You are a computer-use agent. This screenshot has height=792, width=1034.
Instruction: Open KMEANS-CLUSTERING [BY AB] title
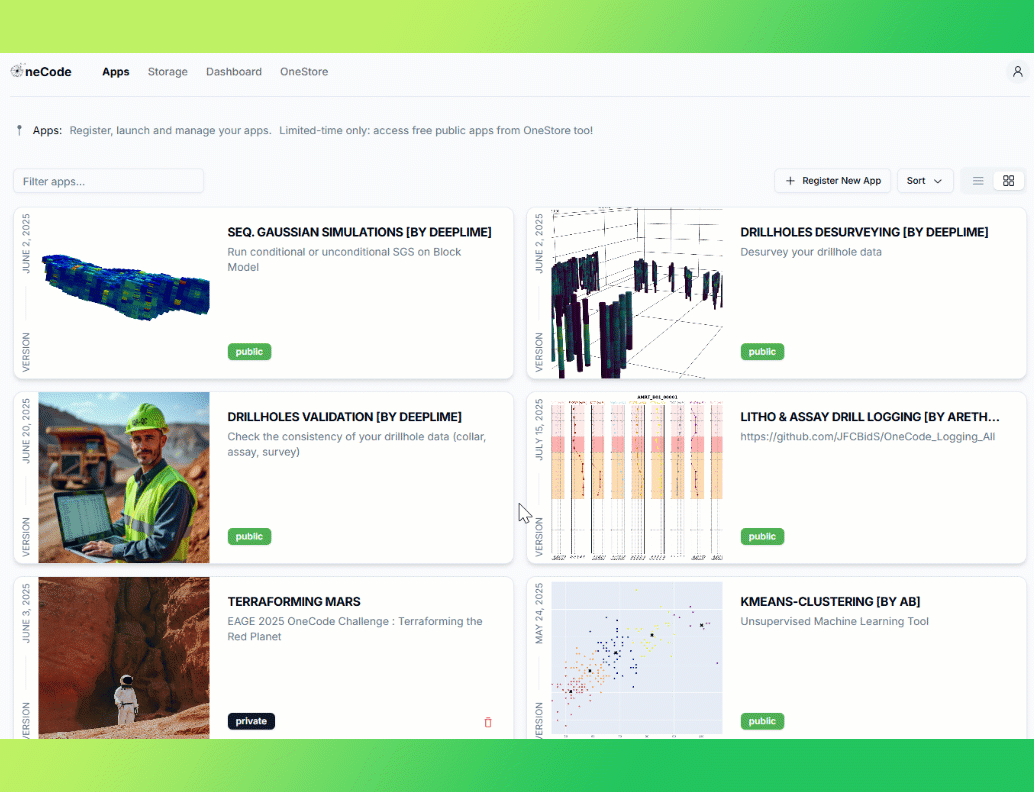pos(830,601)
